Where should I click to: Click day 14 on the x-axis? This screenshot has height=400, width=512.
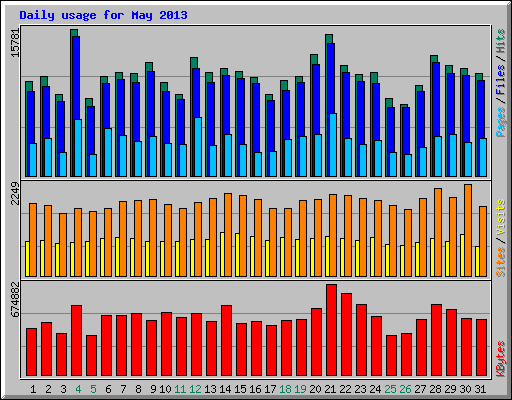[x=225, y=389]
